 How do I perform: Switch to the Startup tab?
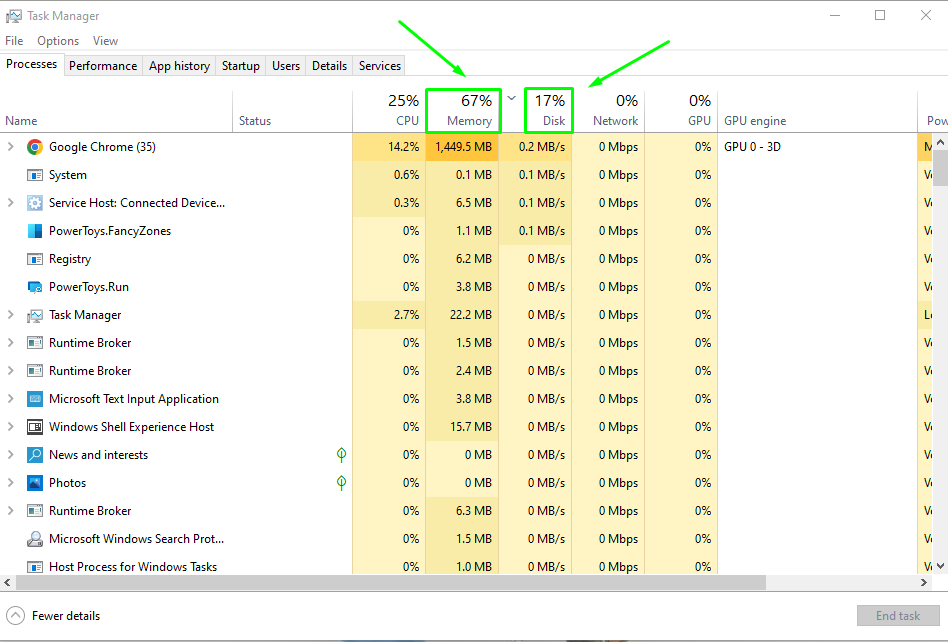(241, 66)
